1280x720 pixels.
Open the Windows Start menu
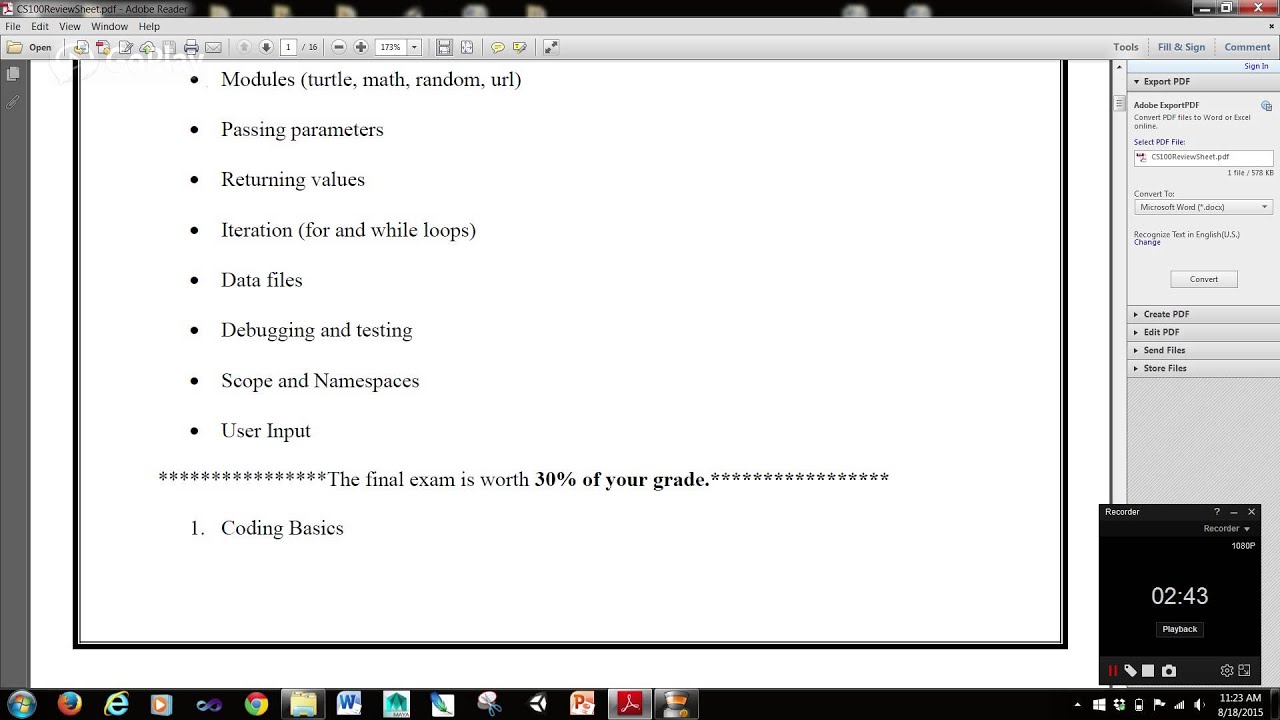21,704
